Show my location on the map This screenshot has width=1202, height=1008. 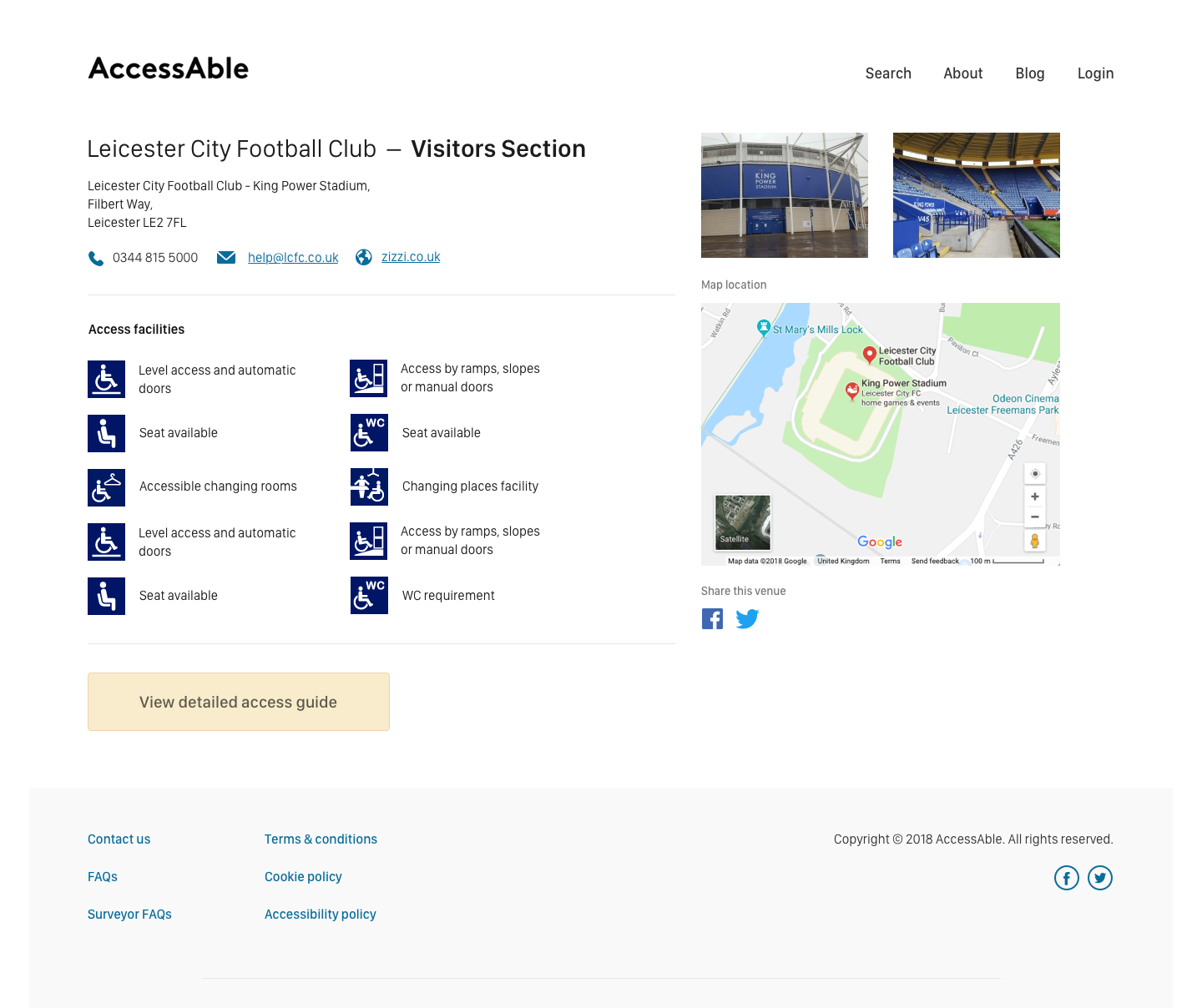pyautogui.click(x=1035, y=474)
